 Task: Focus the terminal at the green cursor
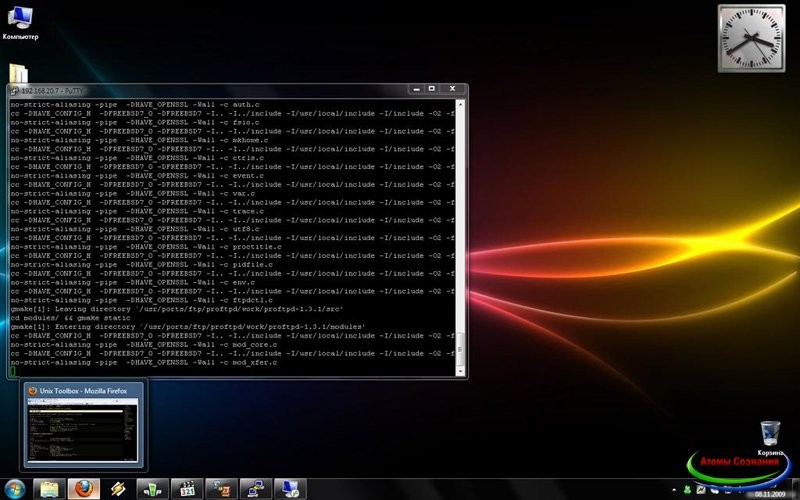coord(12,371)
